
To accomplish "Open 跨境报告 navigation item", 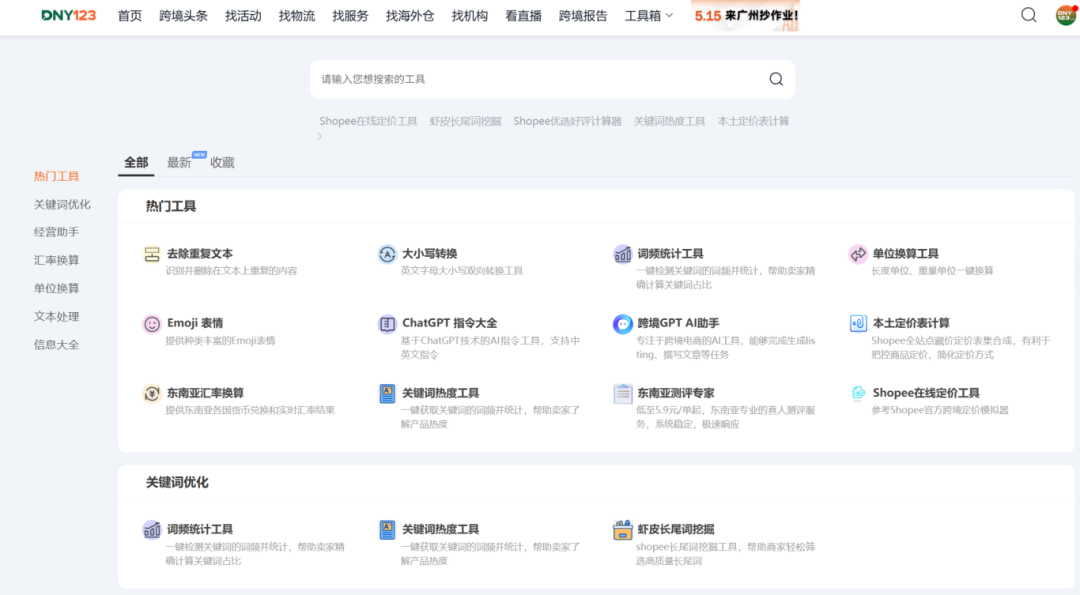I will click(583, 16).
